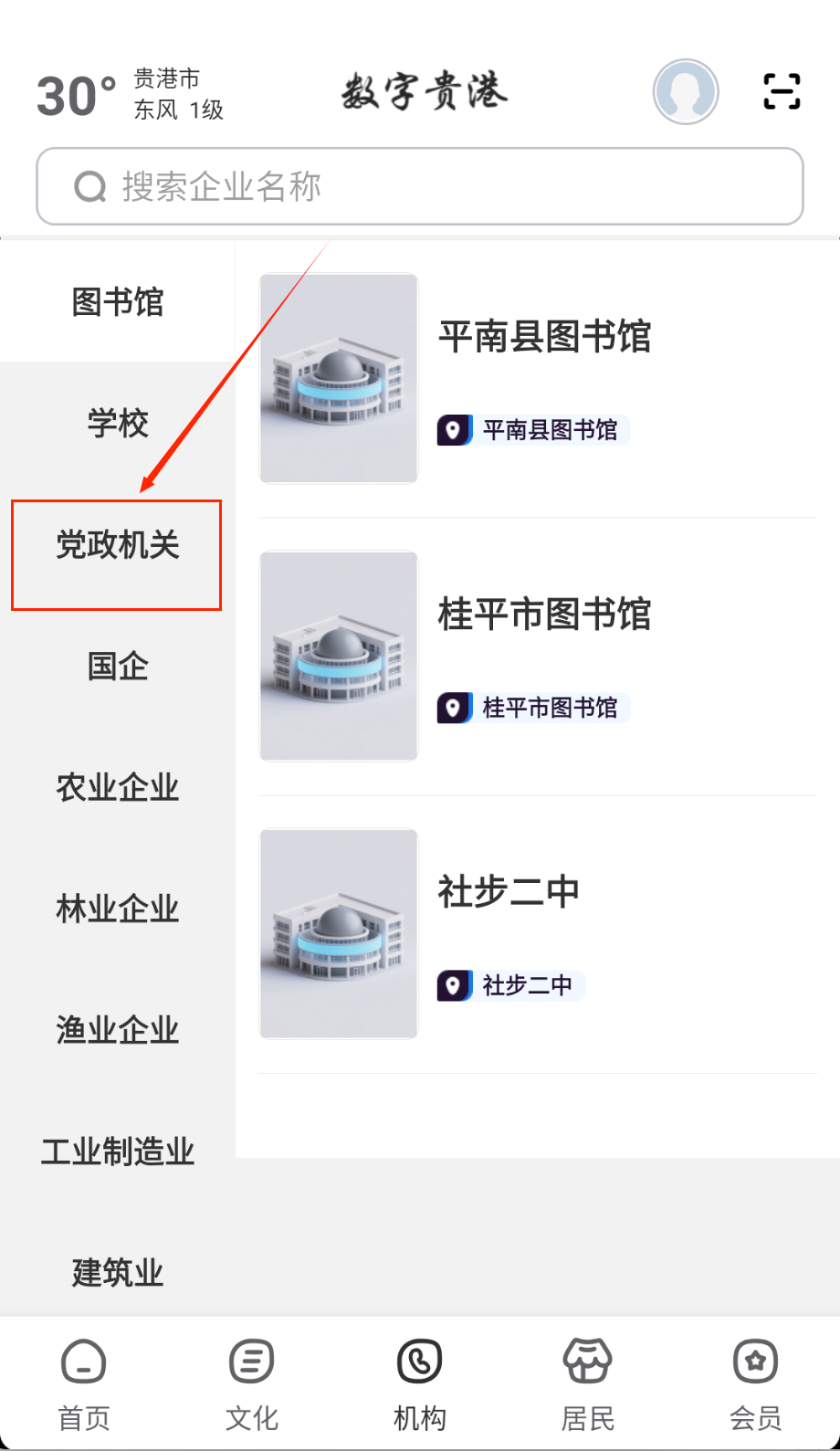Viewport: 840px width, 1451px height.
Task: Open the QR scan icon
Action: pos(782,91)
